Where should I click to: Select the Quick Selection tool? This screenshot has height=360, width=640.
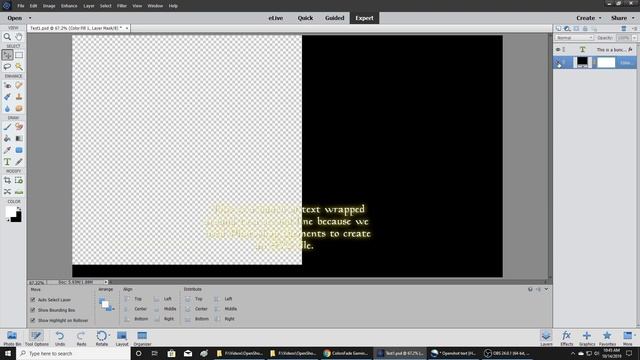pos(19,66)
